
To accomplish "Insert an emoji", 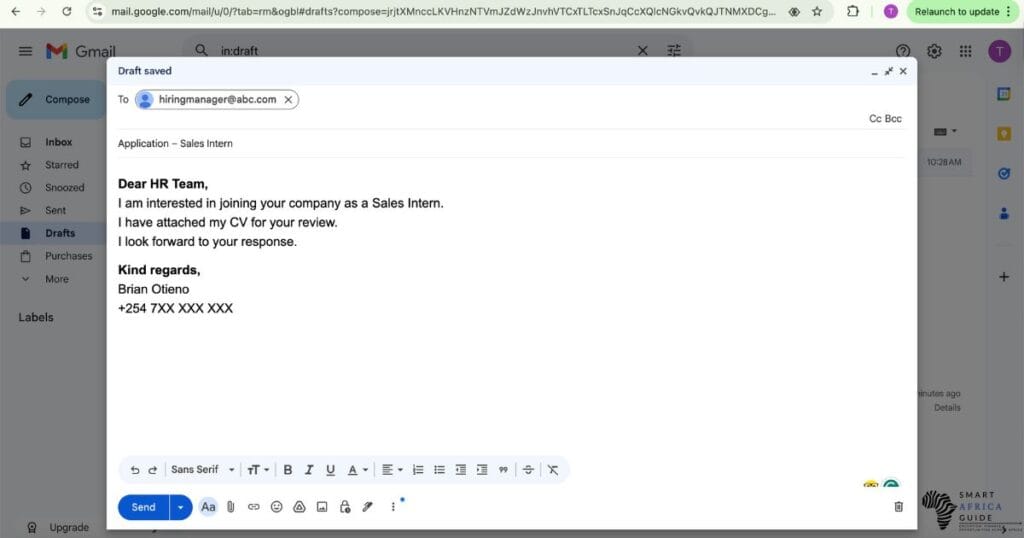I will (x=276, y=507).
